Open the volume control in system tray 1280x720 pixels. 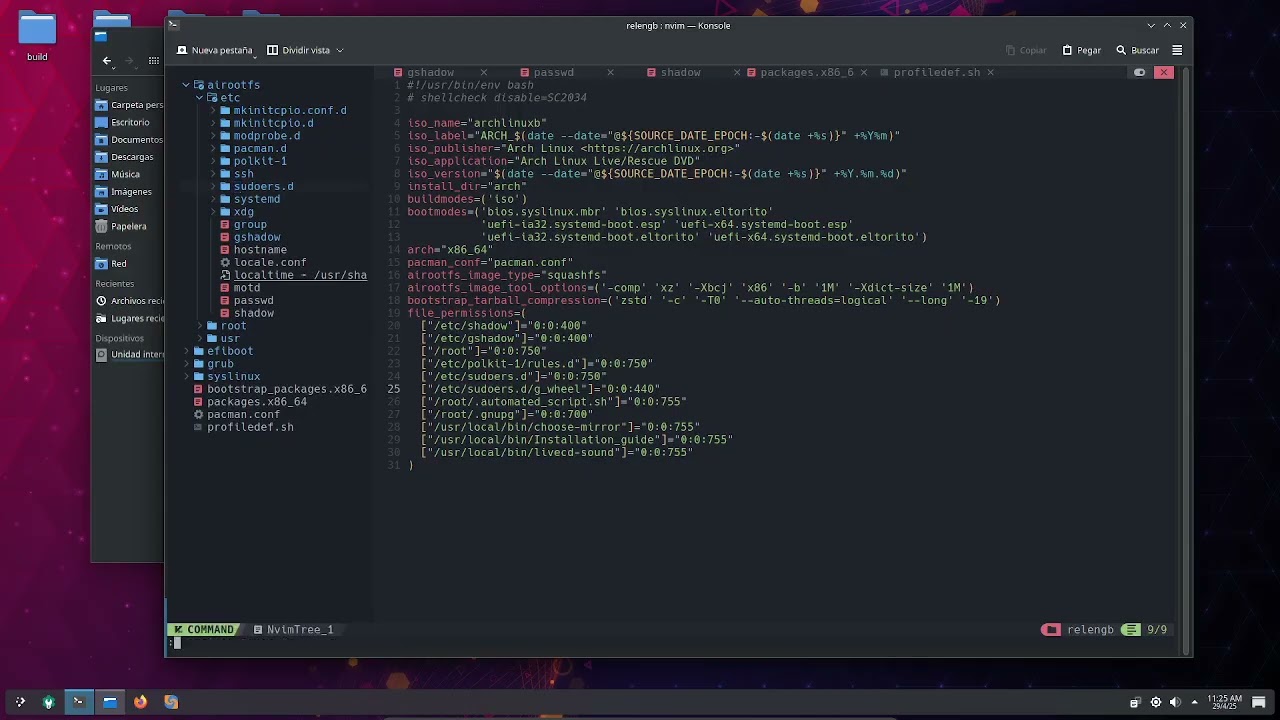click(1175, 702)
